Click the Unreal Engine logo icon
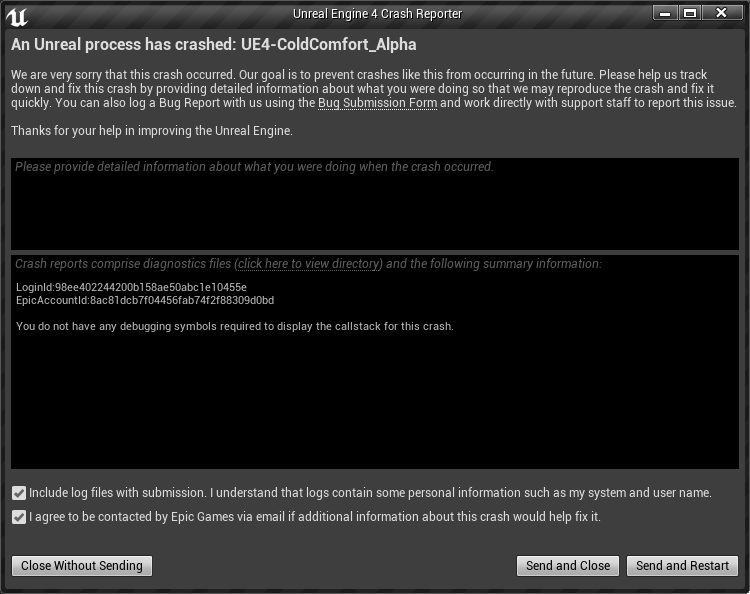750x594 pixels. click(x=17, y=16)
